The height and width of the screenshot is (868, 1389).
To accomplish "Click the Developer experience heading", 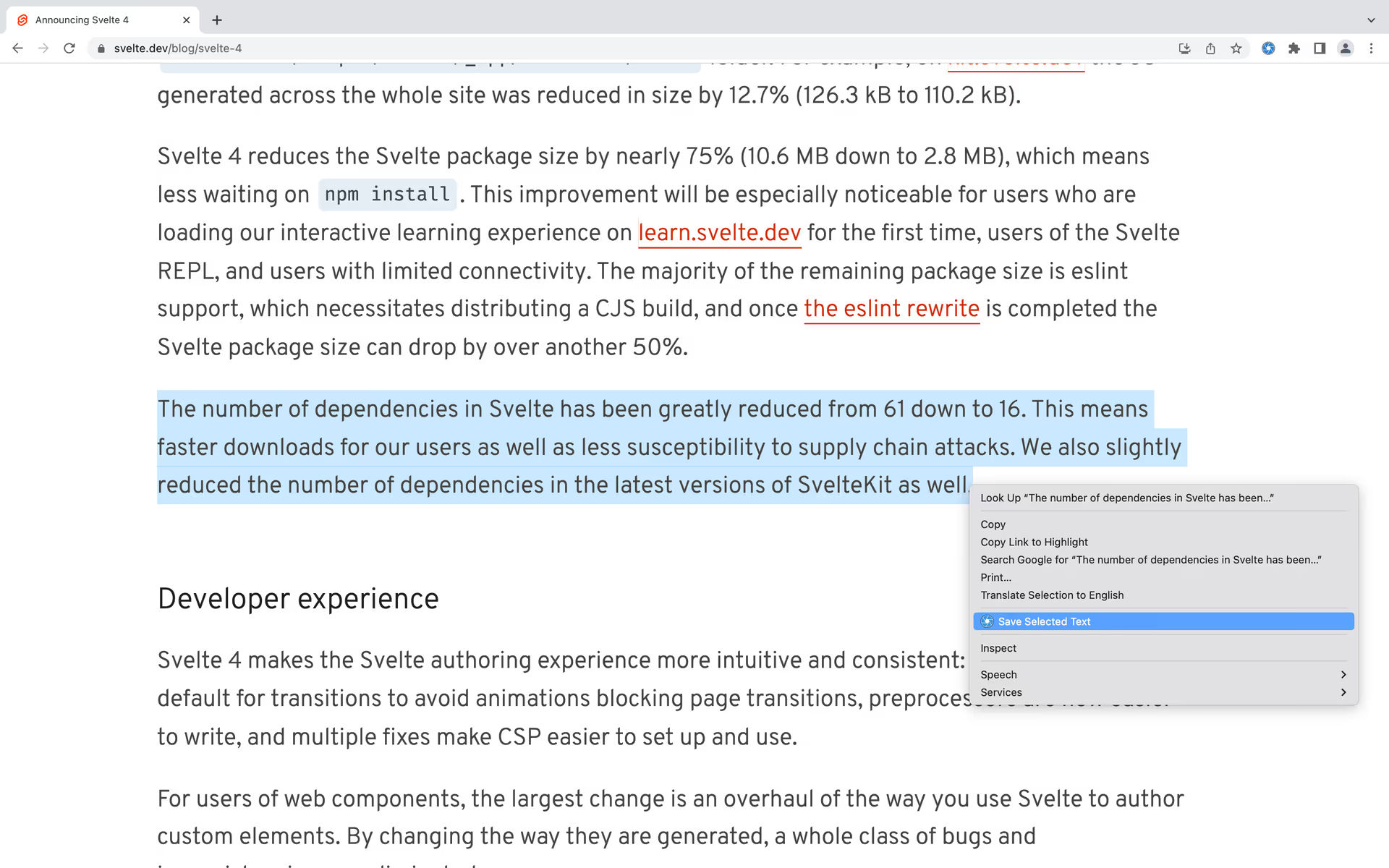I will (298, 599).
